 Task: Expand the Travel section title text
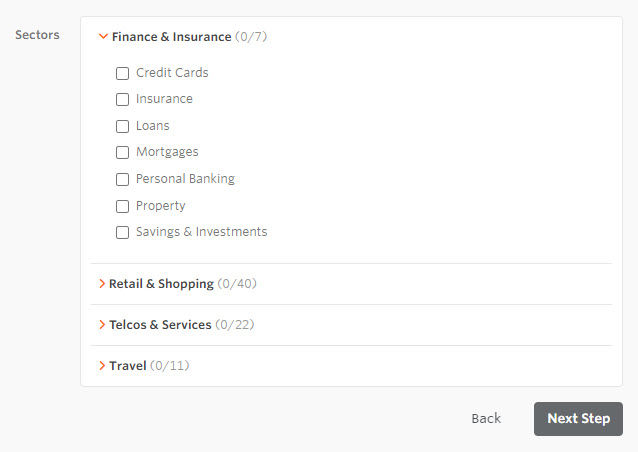128,366
